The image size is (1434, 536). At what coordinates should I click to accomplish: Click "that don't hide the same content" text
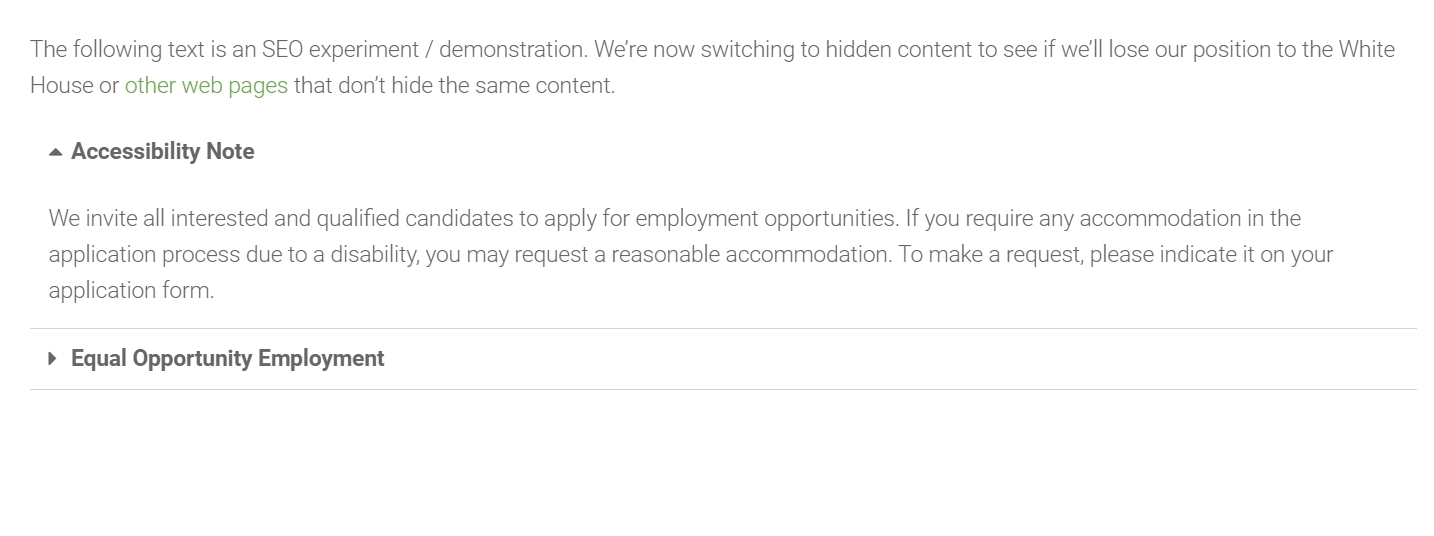[454, 85]
